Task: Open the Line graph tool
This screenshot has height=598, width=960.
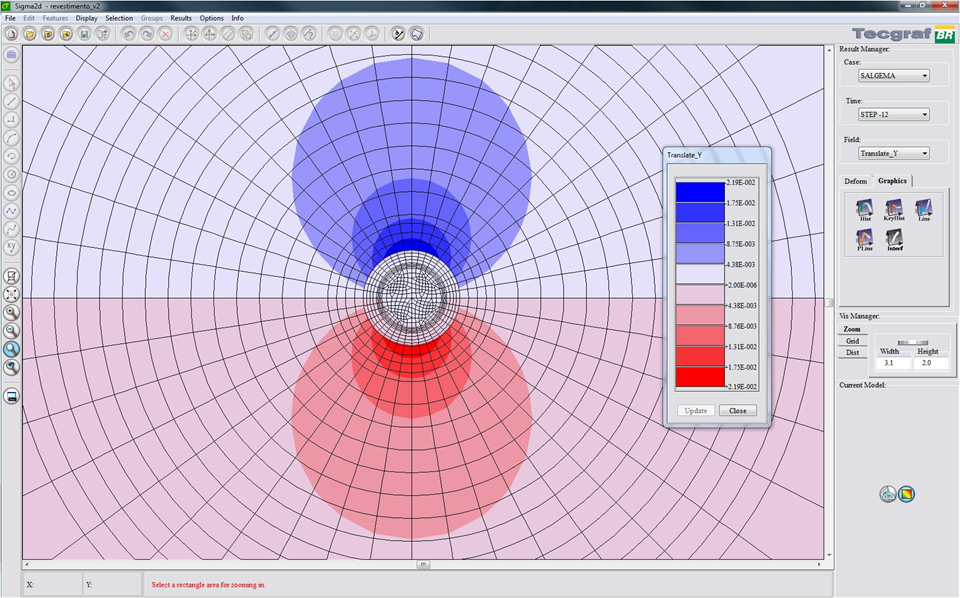Action: (924, 210)
